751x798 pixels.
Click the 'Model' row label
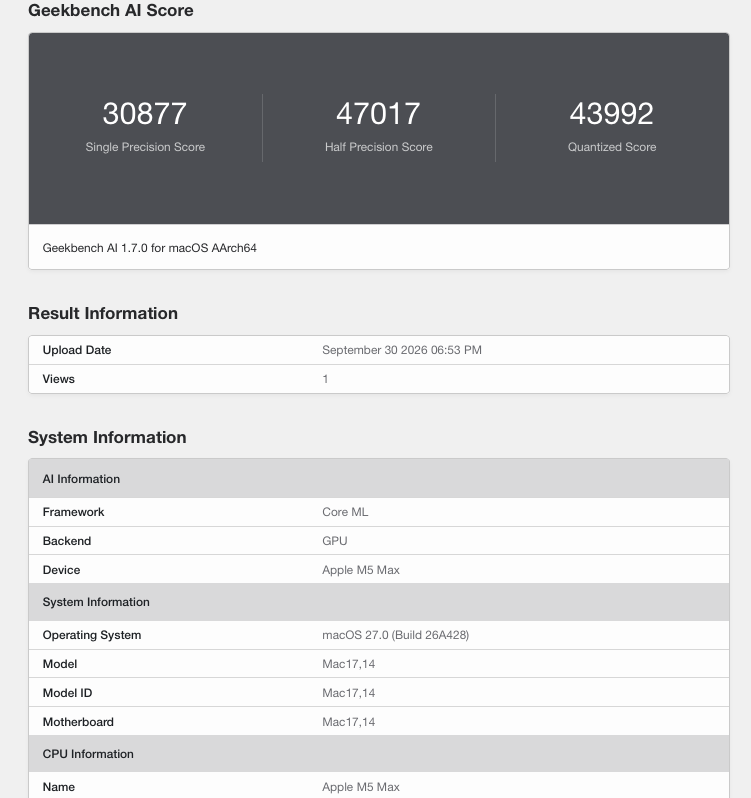click(60, 664)
